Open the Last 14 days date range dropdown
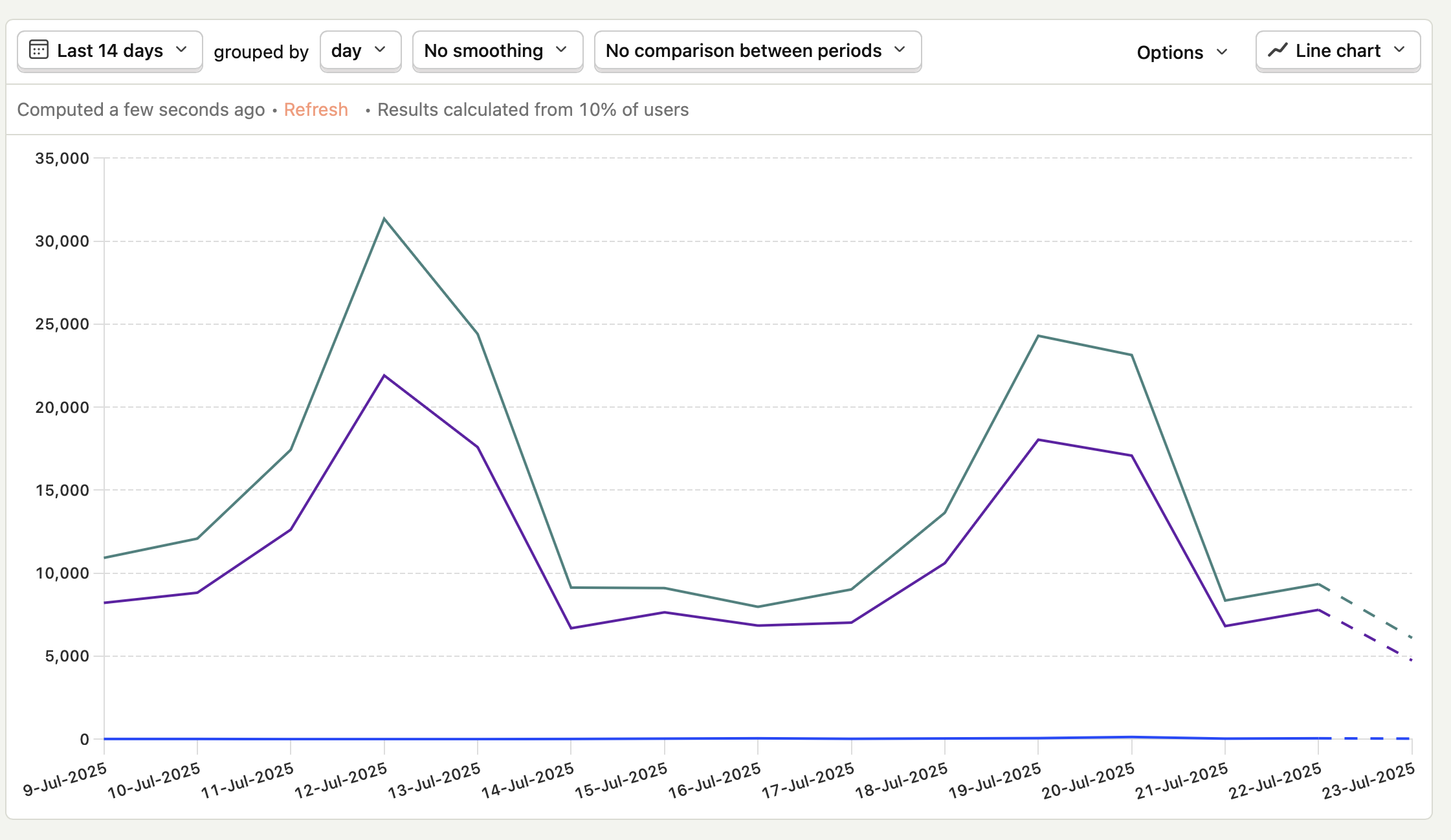 click(110, 50)
